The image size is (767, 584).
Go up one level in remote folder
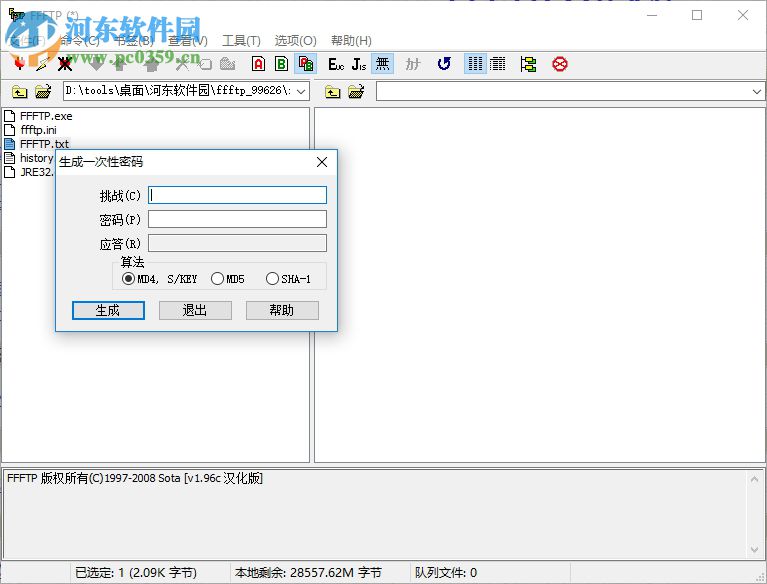pyautogui.click(x=333, y=91)
